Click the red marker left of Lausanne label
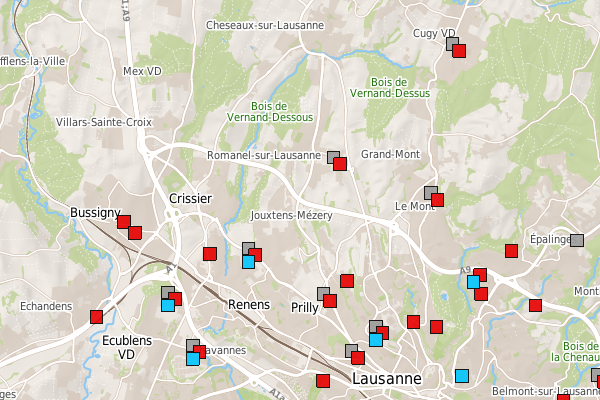The image size is (600, 400). point(323,381)
